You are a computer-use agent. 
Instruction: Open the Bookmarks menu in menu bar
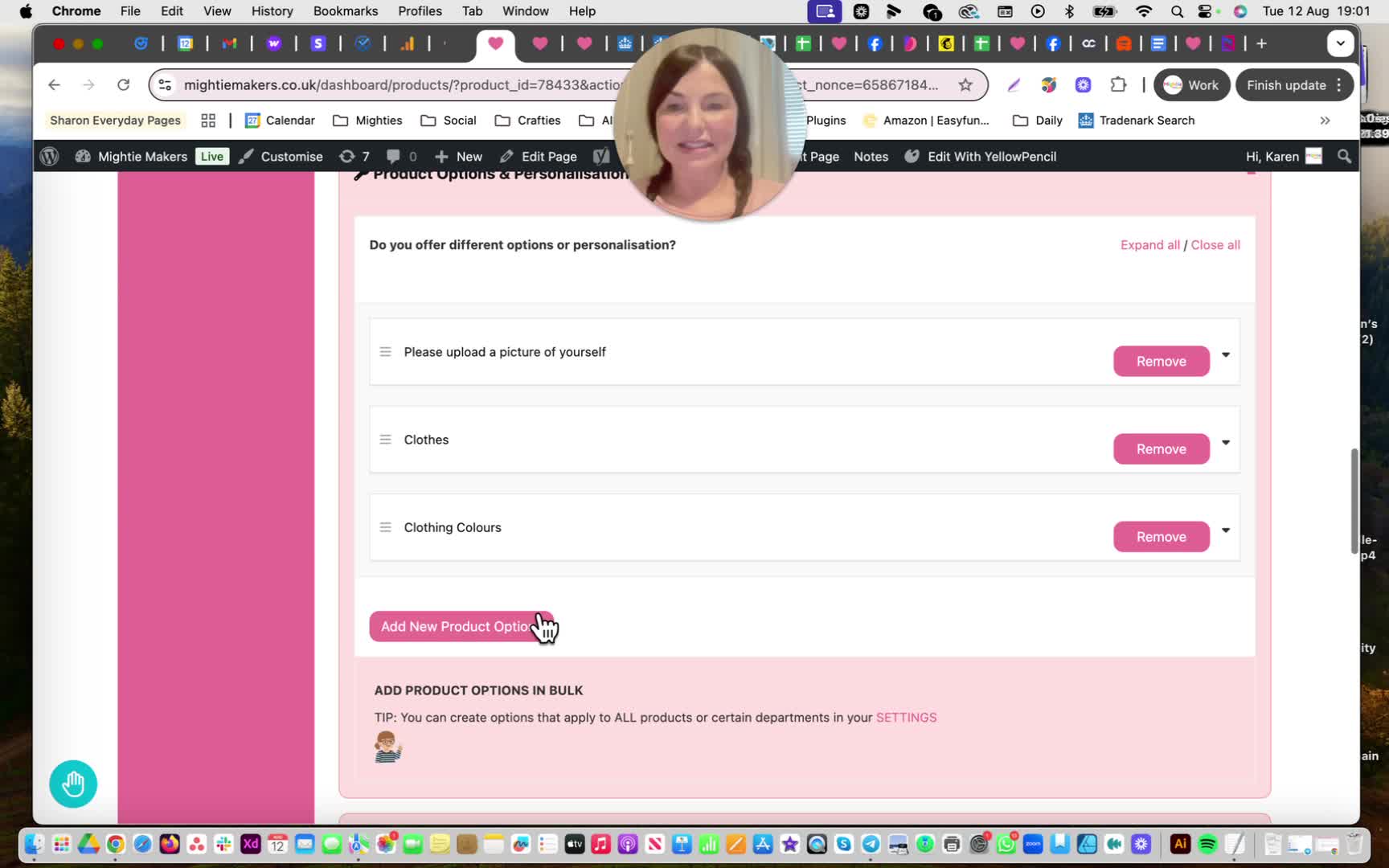(x=346, y=11)
